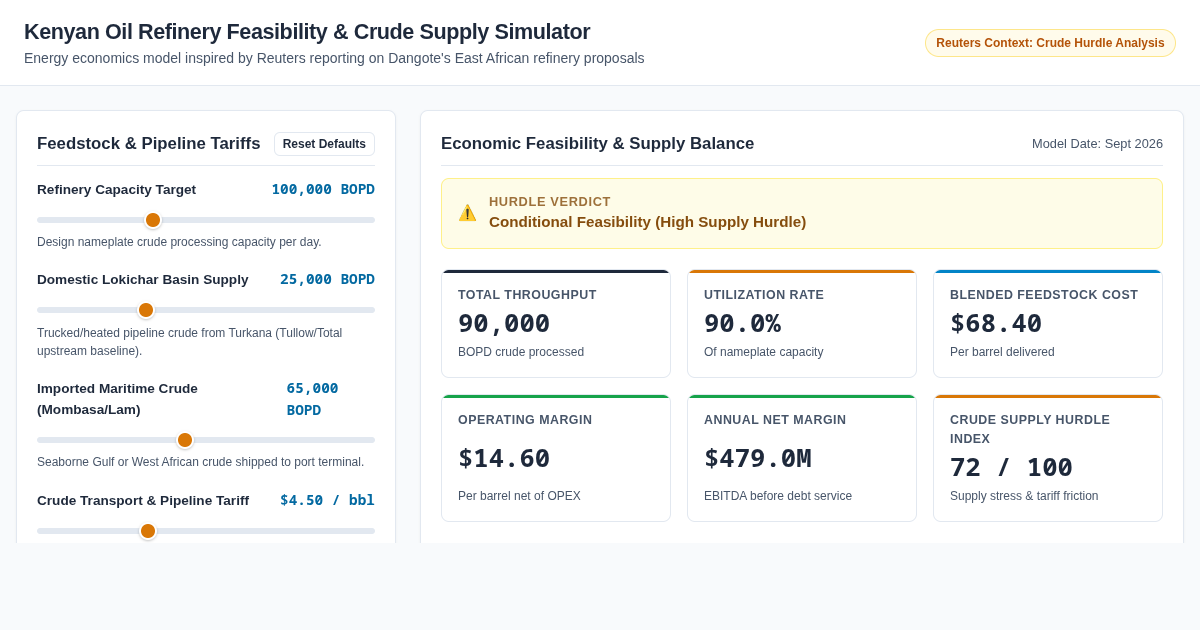The width and height of the screenshot is (1200, 630).
Task: Click the Energy economics model subtitle text
Action: coord(334,58)
